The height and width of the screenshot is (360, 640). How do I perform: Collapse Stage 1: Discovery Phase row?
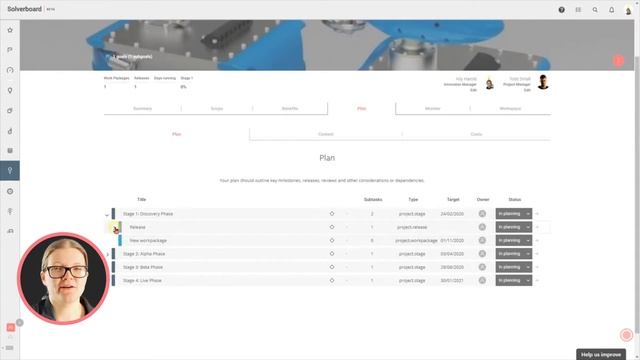click(107, 215)
